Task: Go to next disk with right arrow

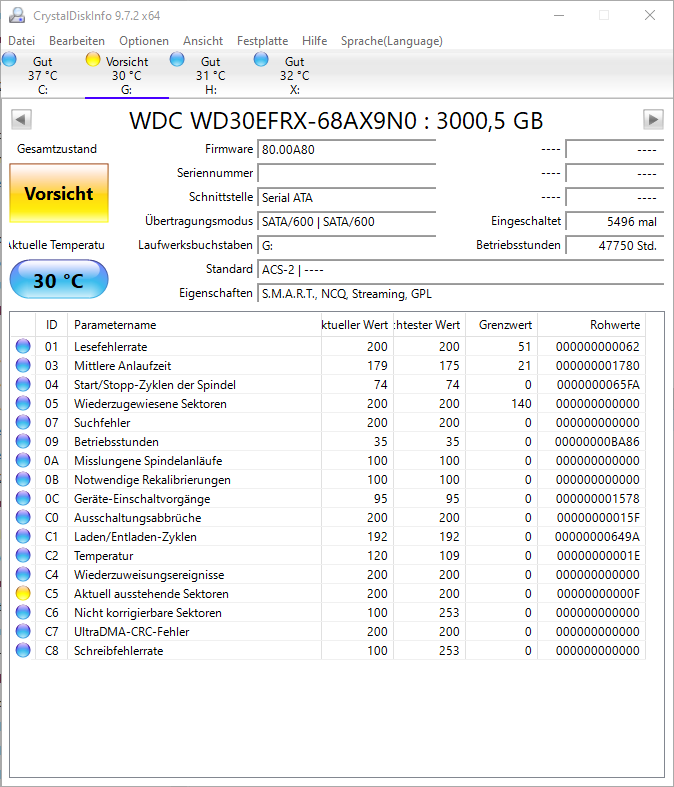Action: pyautogui.click(x=653, y=119)
